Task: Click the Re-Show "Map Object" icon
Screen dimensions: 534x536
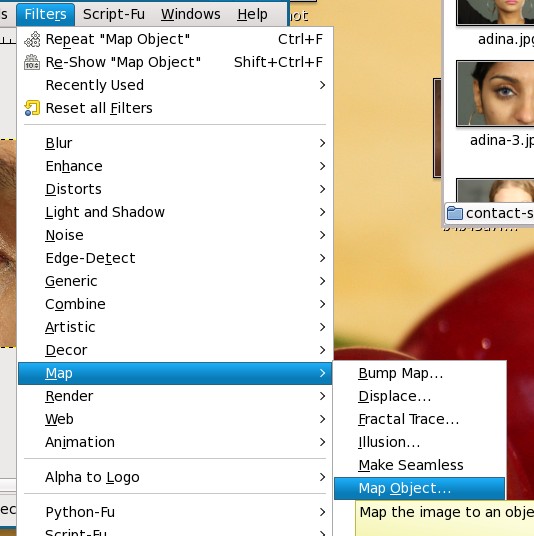Action: 32,62
